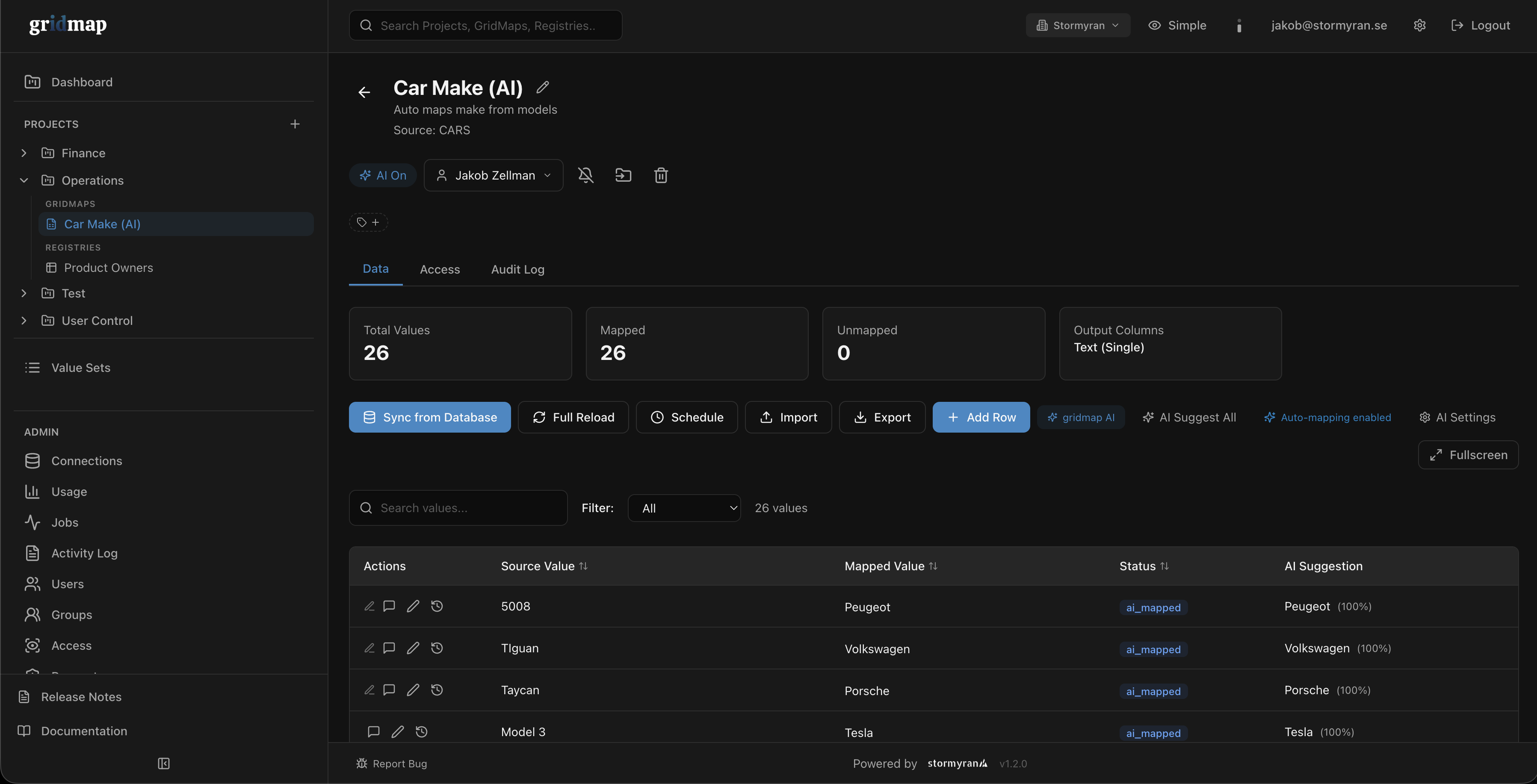The image size is (1537, 784).
Task: Click the sign icon in the TIguan row
Action: pos(369,648)
